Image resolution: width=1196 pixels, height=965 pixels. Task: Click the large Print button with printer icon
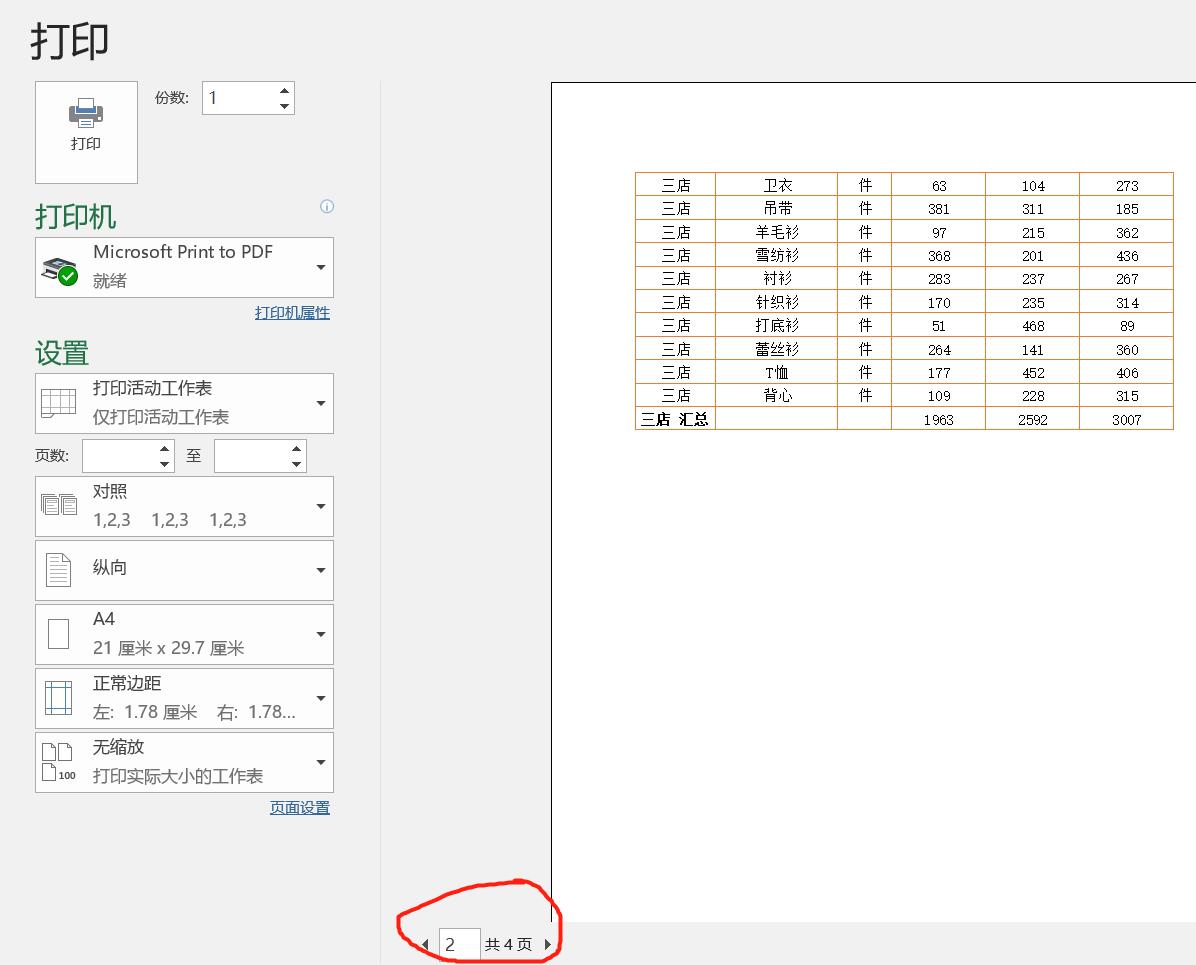pyautogui.click(x=86, y=132)
